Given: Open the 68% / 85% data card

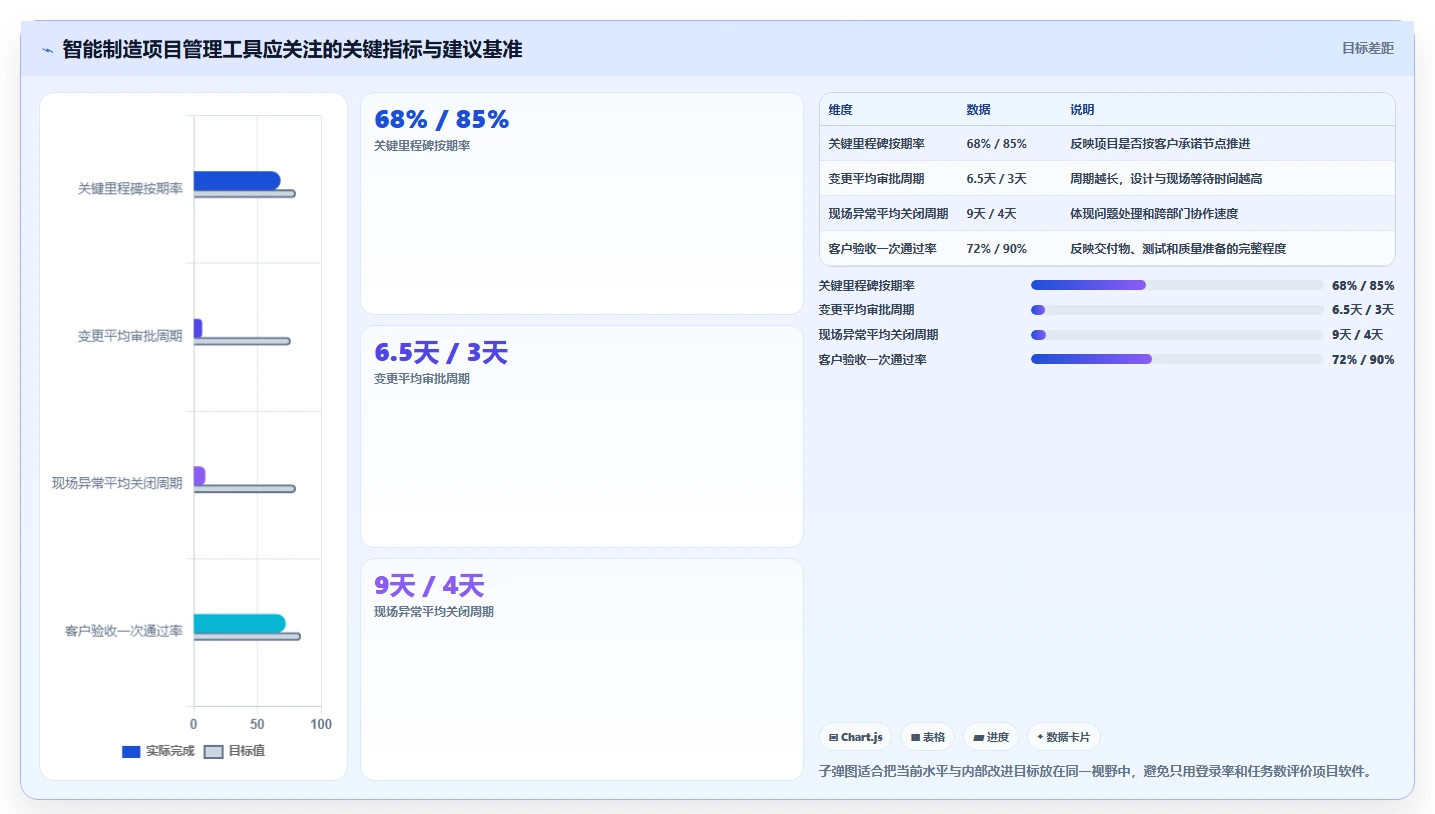Looking at the screenshot, I should click(x=582, y=204).
